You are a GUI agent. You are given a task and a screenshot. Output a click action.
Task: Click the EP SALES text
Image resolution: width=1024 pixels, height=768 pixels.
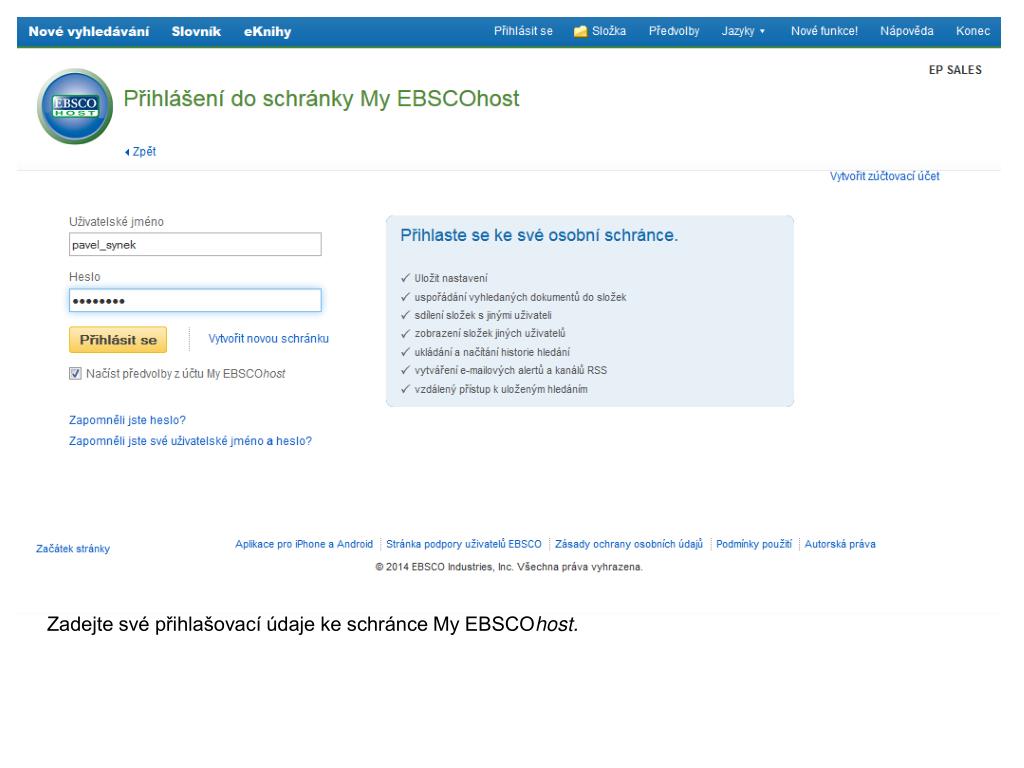(955, 70)
